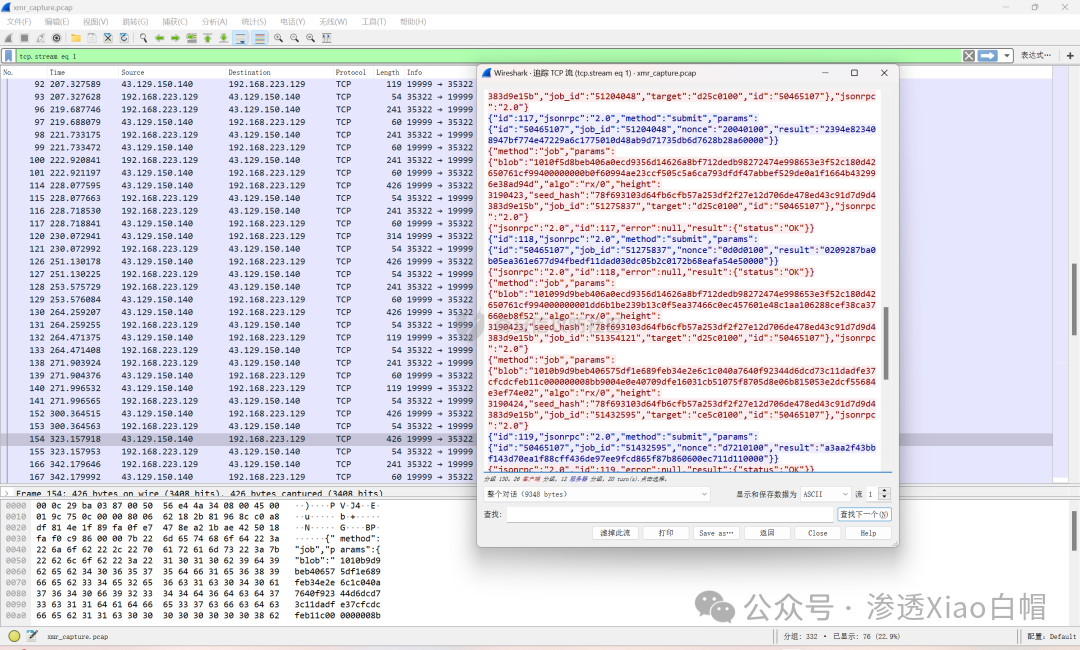Viewport: 1080px width, 650px height.
Task: Open the display filter history dropdown
Action: [x=1007, y=56]
